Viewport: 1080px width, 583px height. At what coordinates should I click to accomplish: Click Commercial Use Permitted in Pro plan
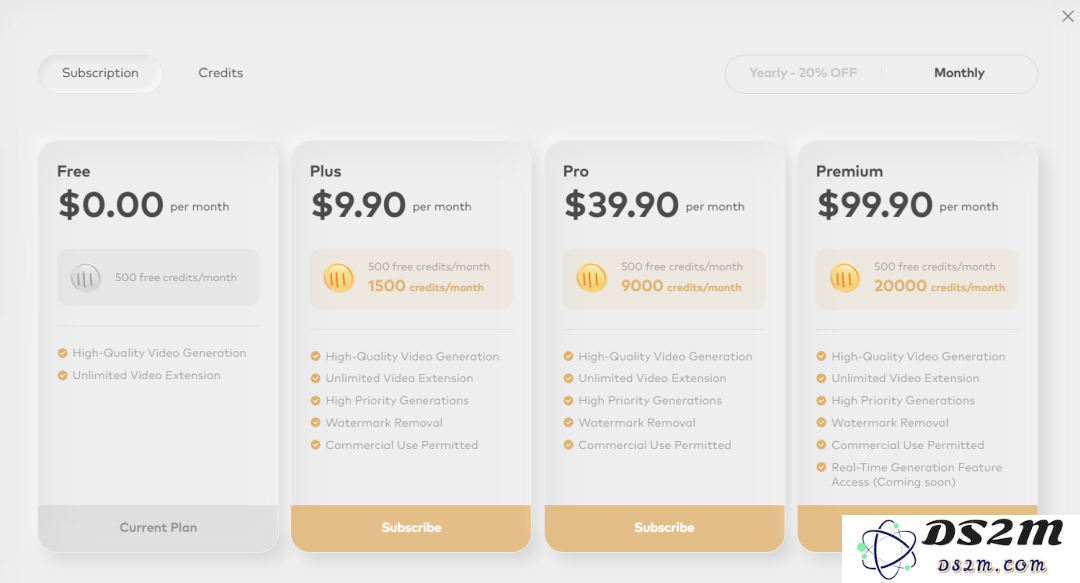[x=654, y=445]
